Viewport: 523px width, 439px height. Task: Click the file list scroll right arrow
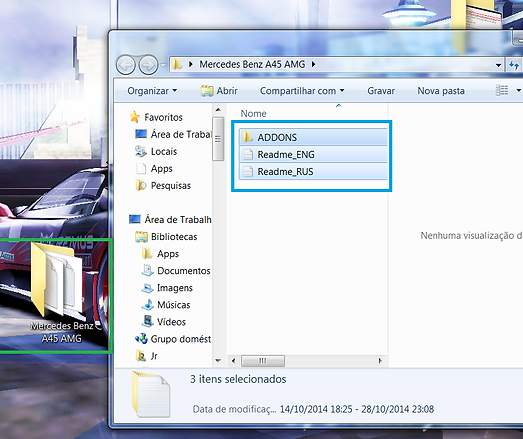coord(380,361)
